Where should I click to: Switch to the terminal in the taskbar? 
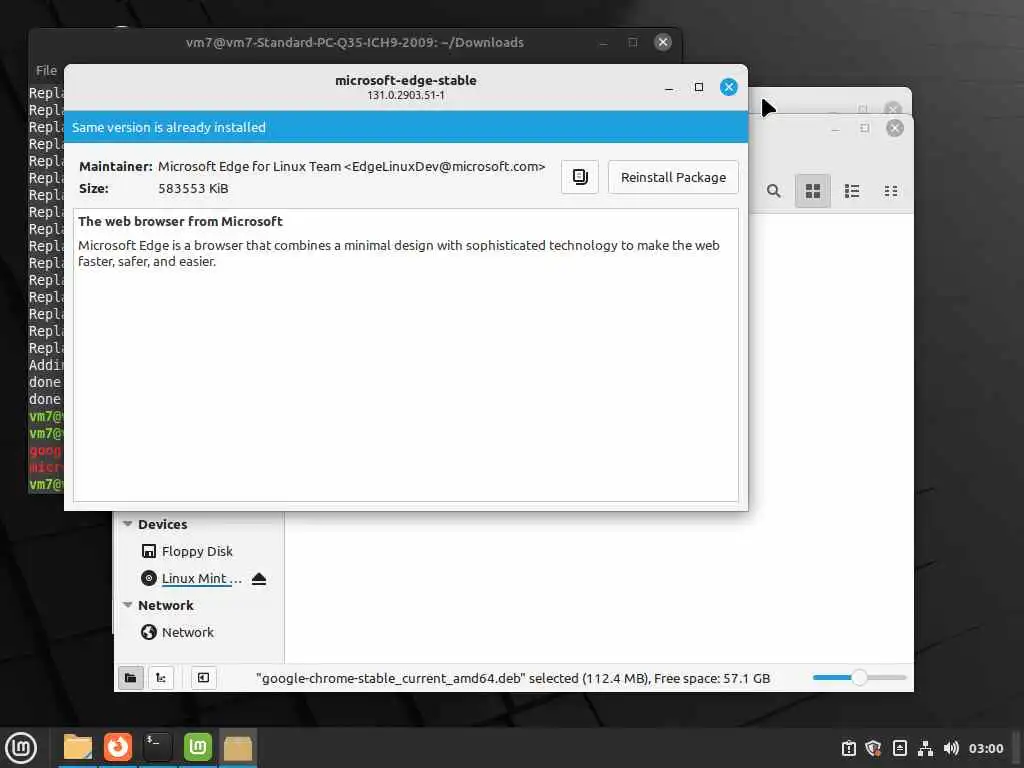click(x=157, y=748)
